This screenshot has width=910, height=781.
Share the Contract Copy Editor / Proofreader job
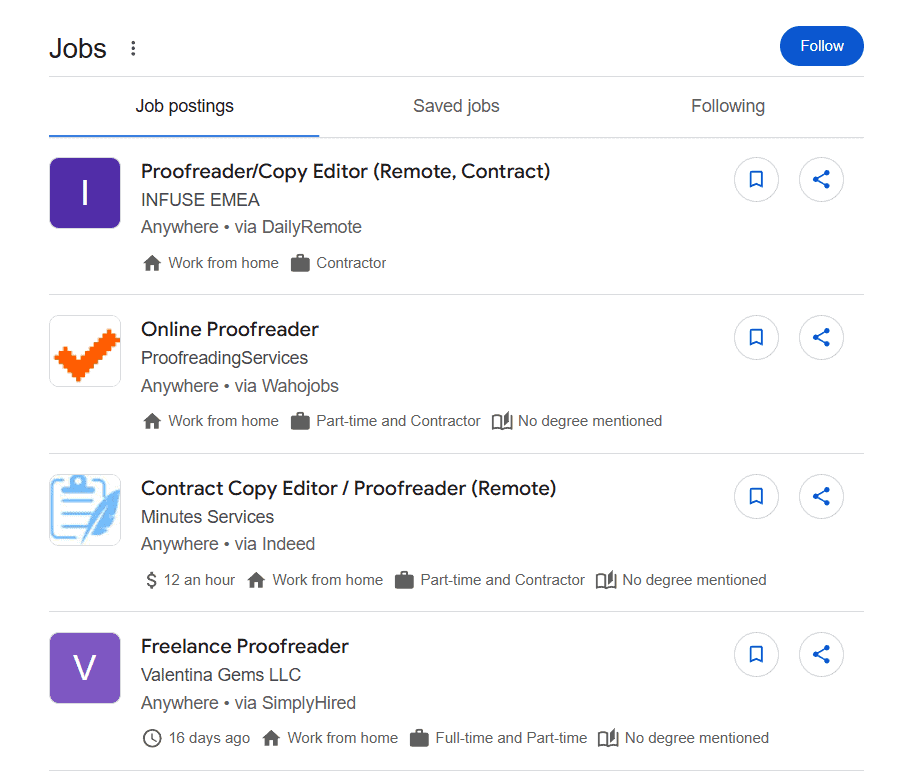click(821, 496)
